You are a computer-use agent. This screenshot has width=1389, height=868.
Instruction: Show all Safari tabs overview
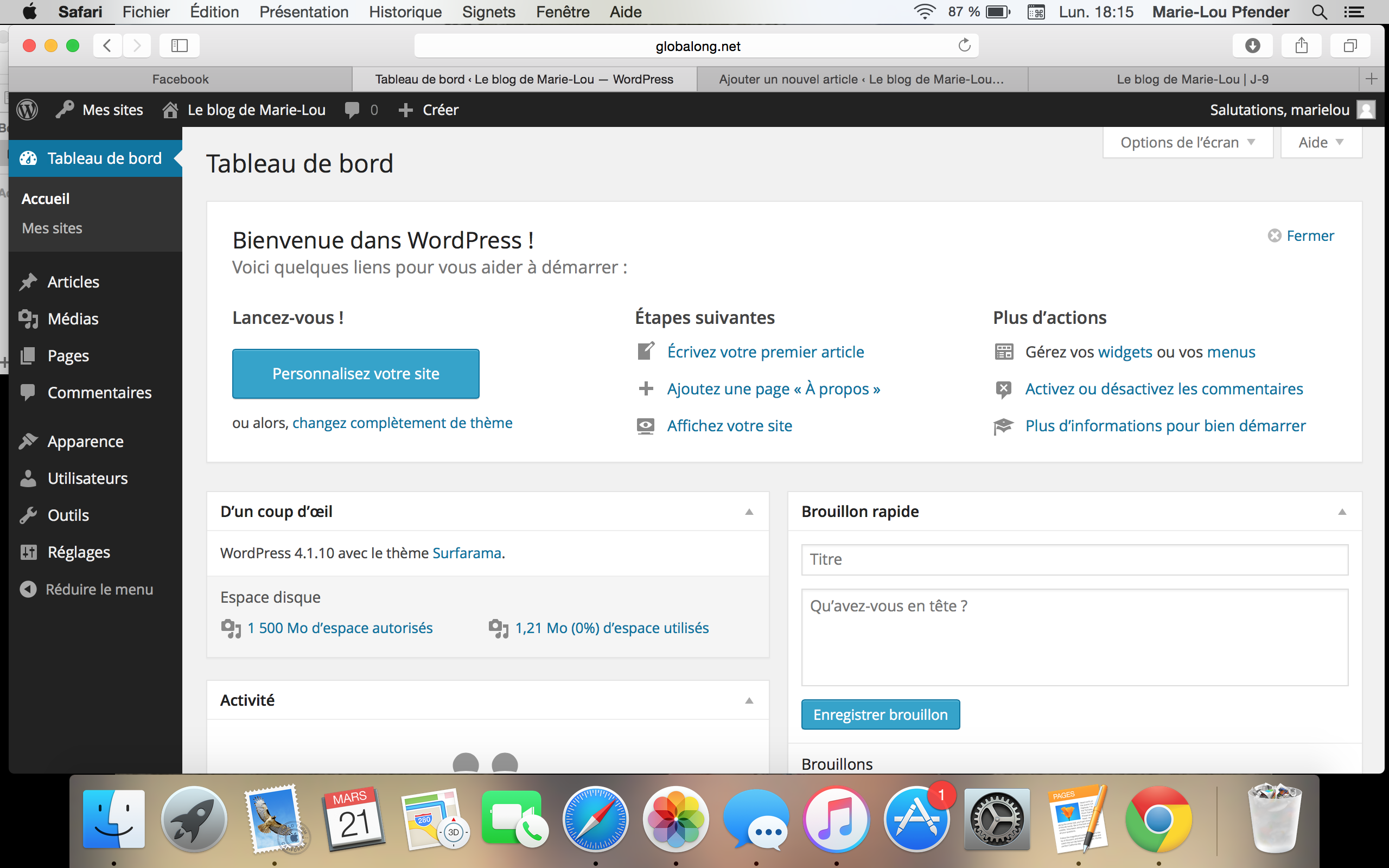[1350, 46]
